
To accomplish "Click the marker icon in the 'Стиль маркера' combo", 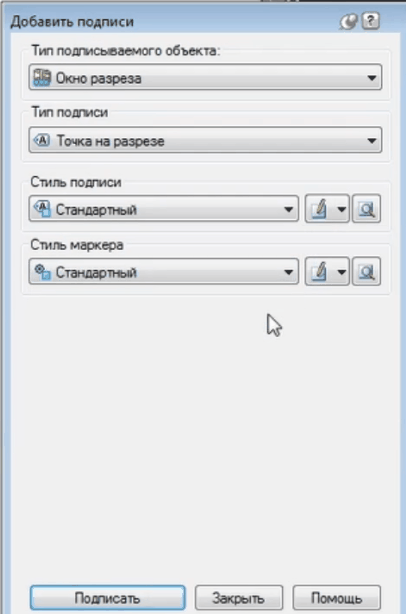I will pos(42,271).
